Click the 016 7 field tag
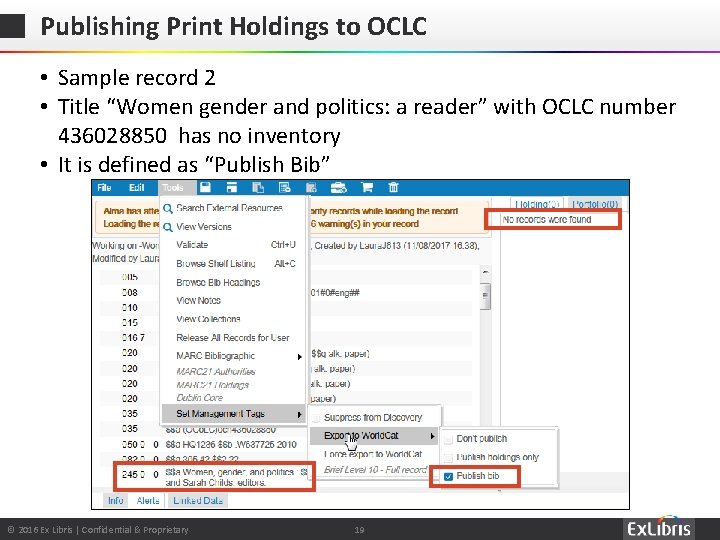The width and height of the screenshot is (720, 540). tap(133, 338)
